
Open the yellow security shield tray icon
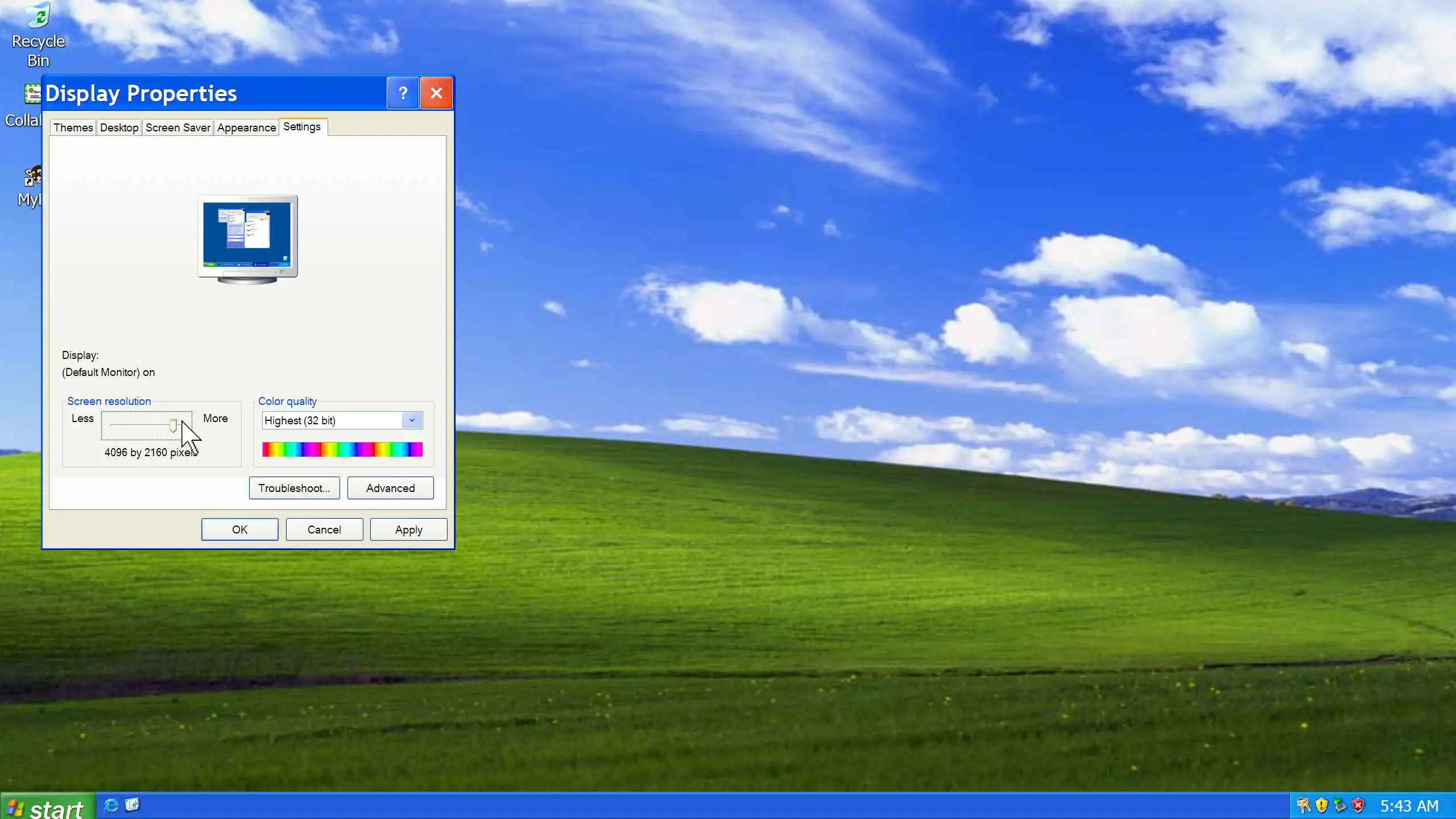1321,805
